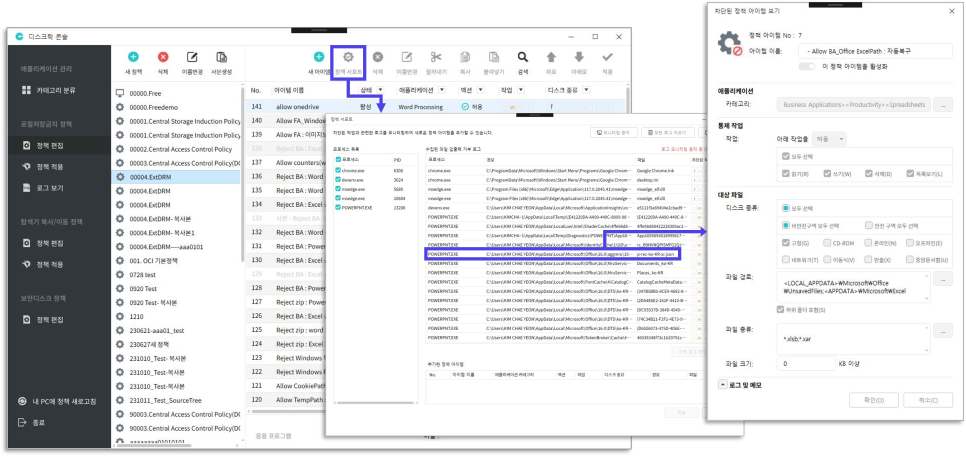This screenshot has height=456, width=966.
Task: Open the 디스크 종류 column filter dropdown
Action: click(x=585, y=90)
